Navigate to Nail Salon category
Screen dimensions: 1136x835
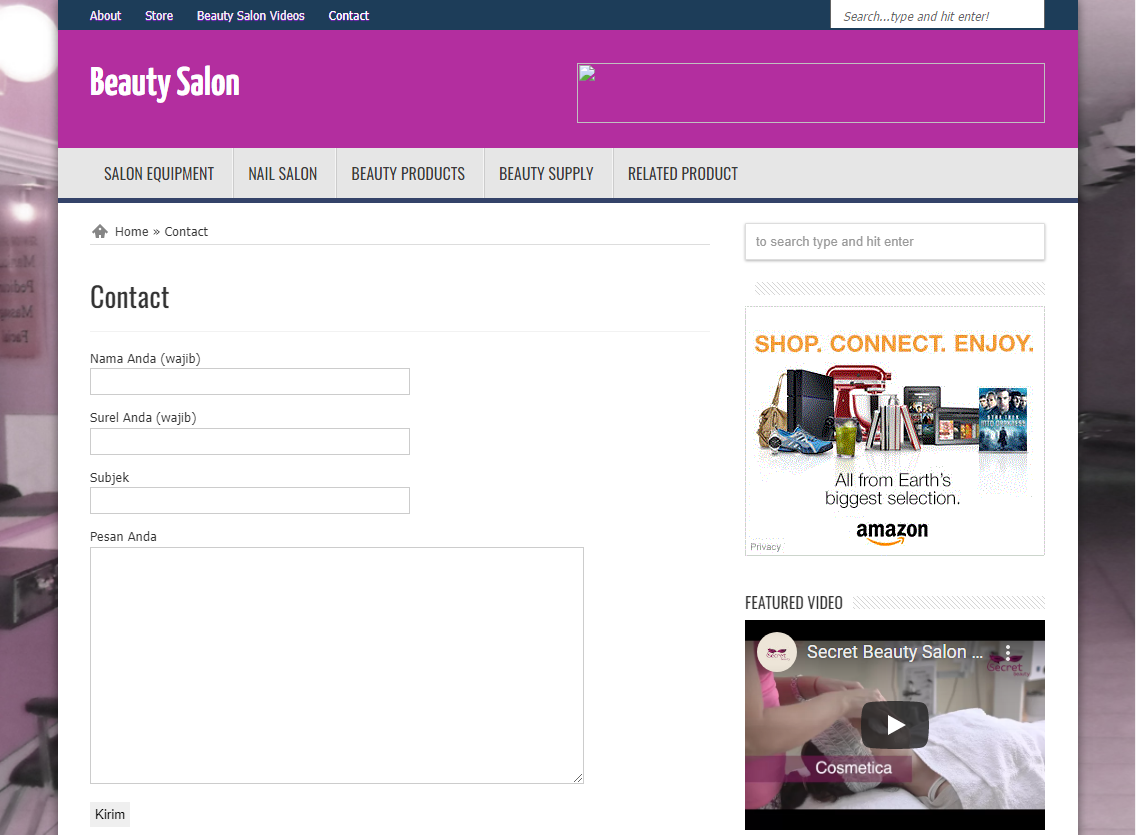point(283,174)
